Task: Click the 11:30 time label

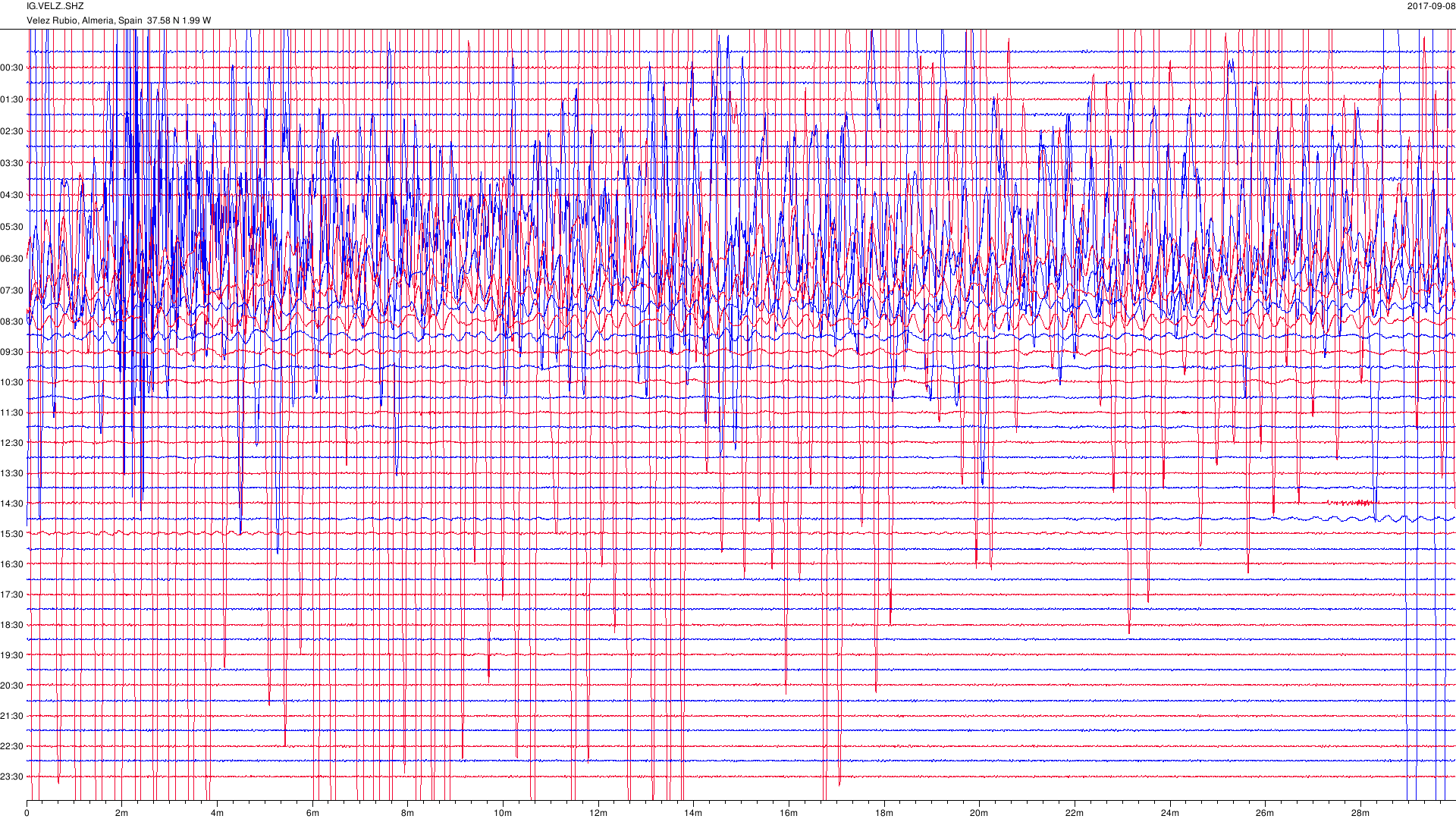Action: tap(12, 413)
